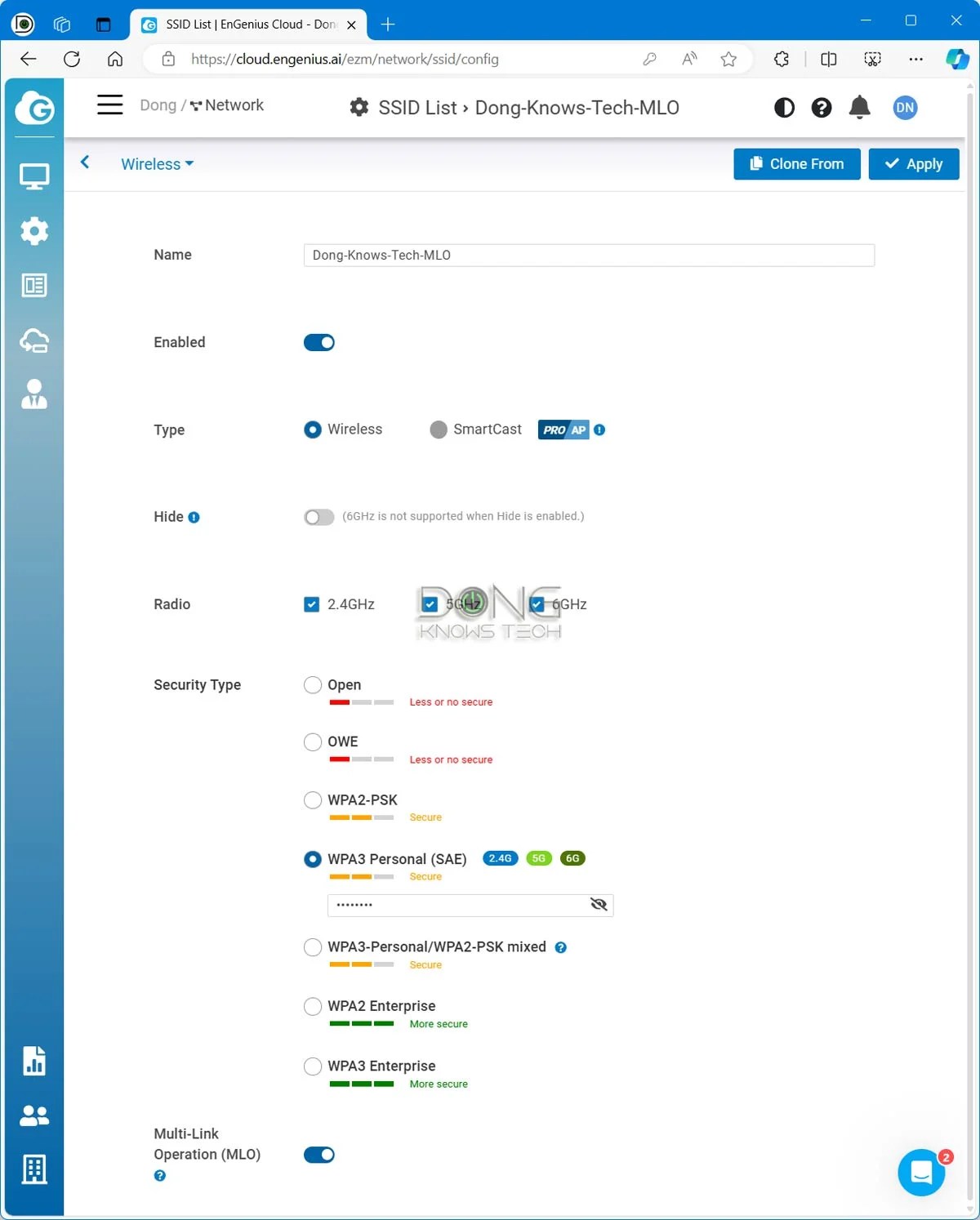Uncheck the 6GHz radio checkbox

[537, 605]
